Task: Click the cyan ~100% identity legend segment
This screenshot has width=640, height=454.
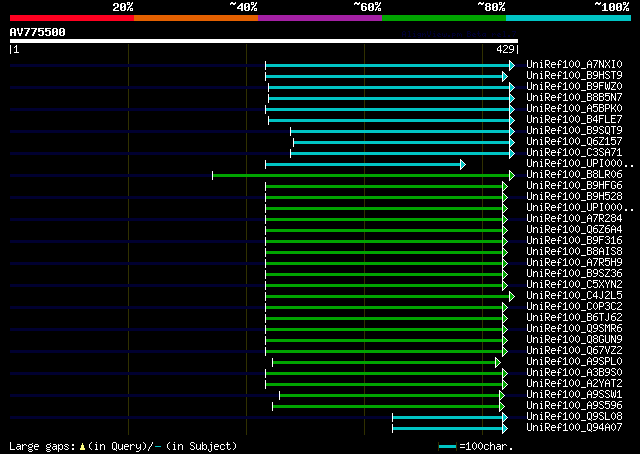Action: (x=569, y=18)
